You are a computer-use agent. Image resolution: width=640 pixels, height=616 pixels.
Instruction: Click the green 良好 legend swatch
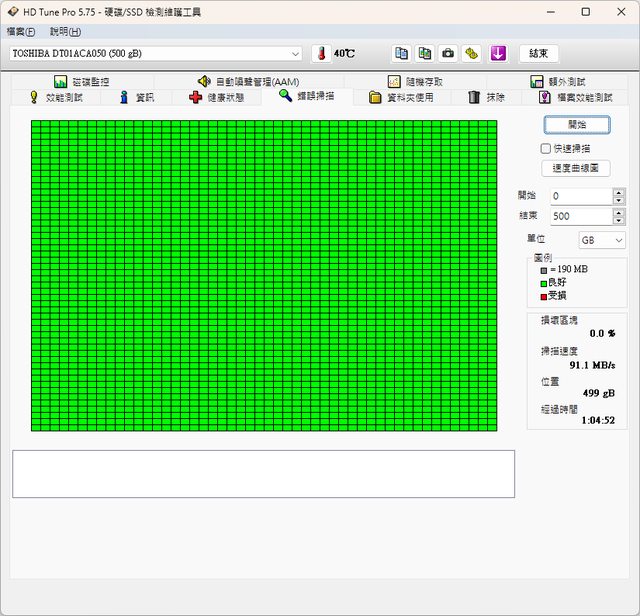click(x=543, y=283)
